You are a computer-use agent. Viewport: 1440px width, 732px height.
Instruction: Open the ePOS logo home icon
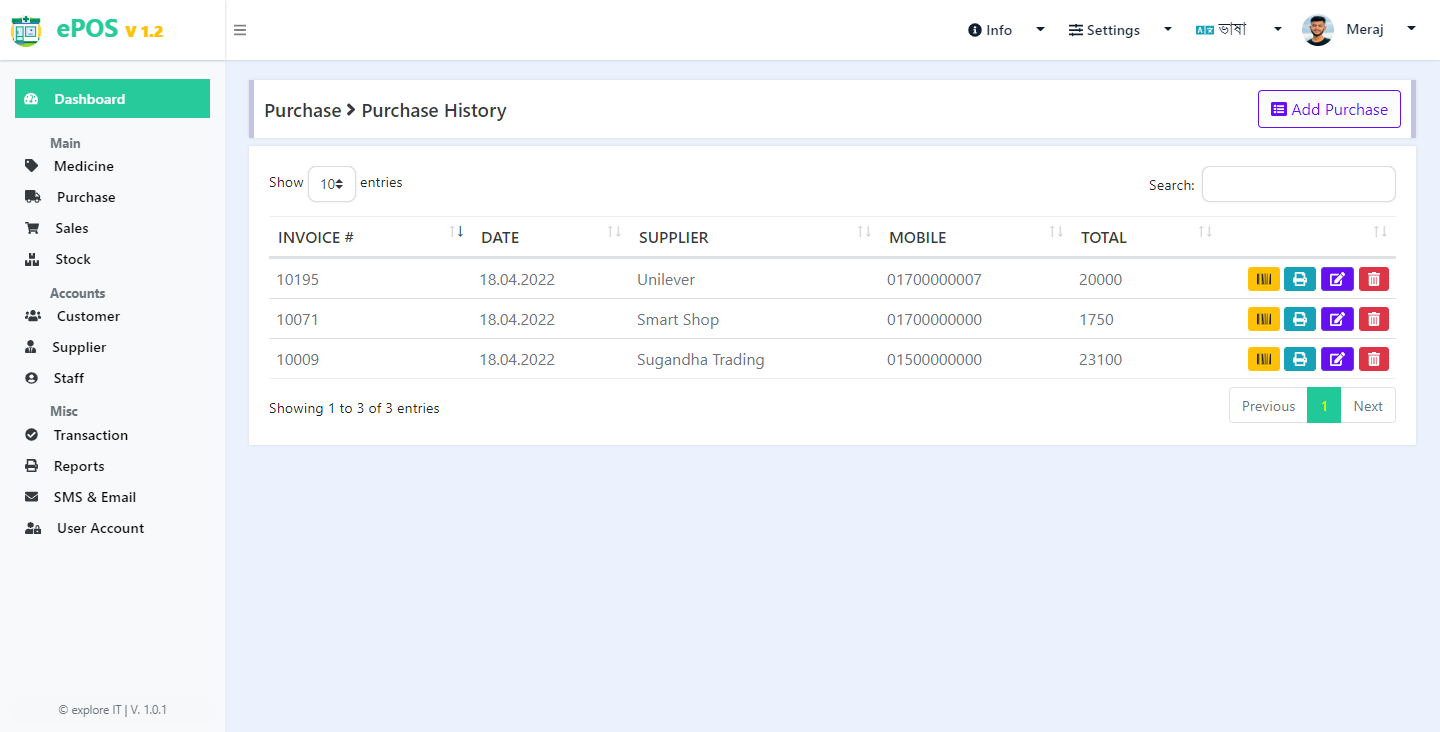point(26,31)
